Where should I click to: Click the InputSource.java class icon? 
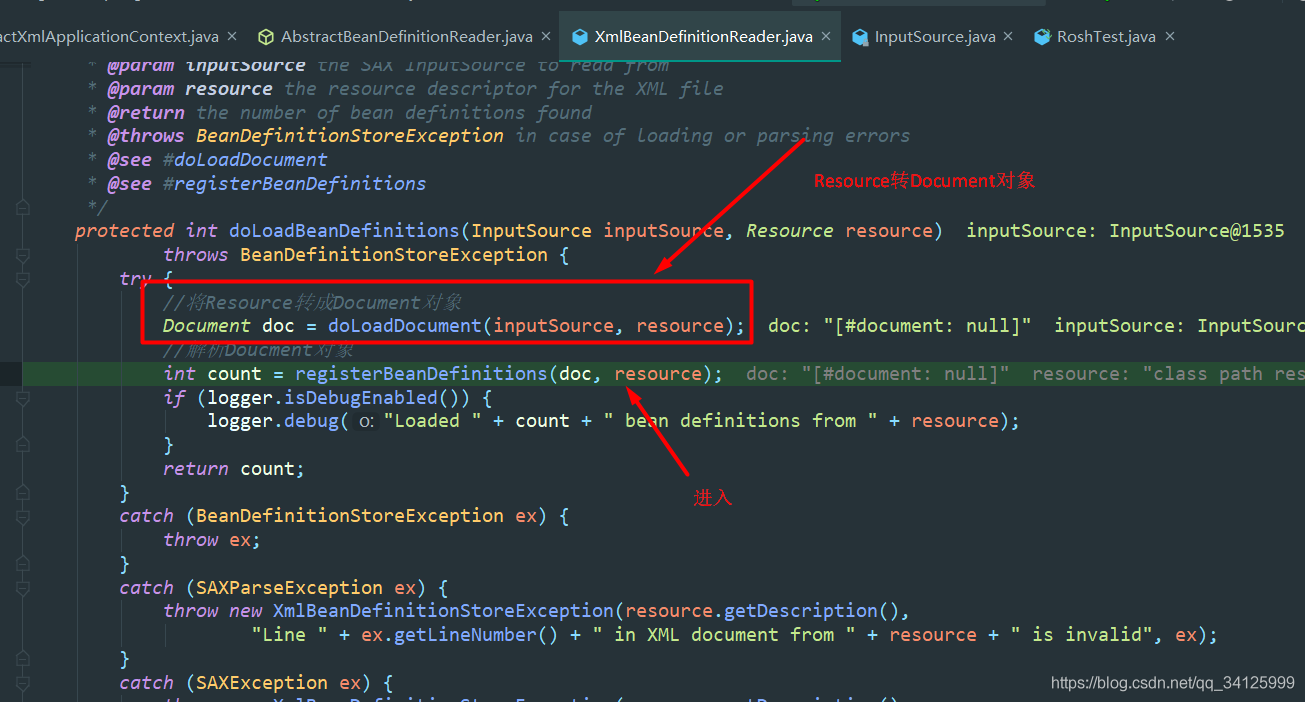pos(860,37)
